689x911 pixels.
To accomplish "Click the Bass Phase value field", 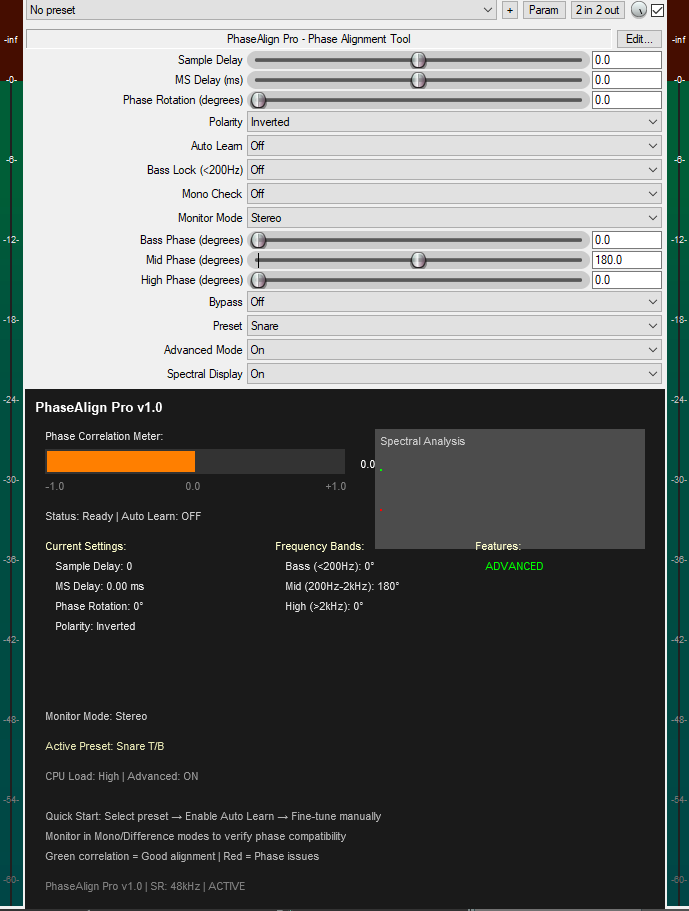I will point(626,240).
